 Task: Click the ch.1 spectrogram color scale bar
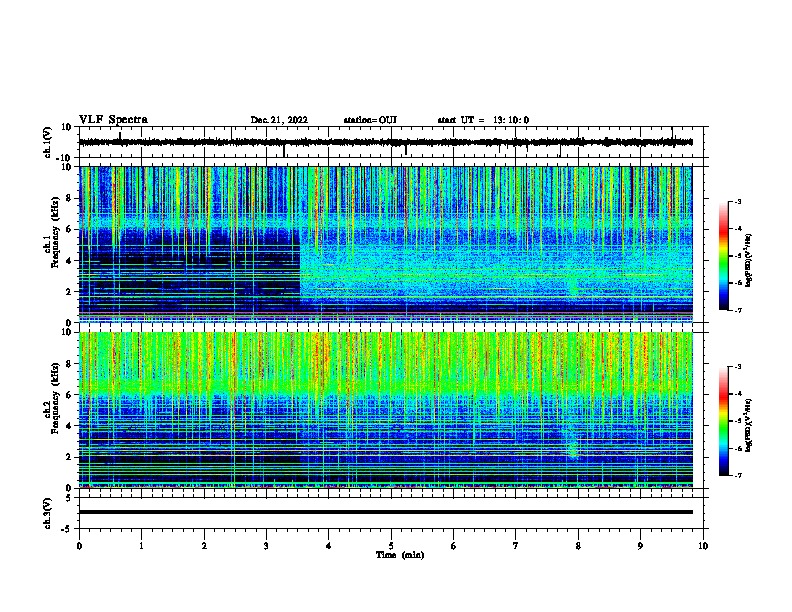tap(724, 256)
